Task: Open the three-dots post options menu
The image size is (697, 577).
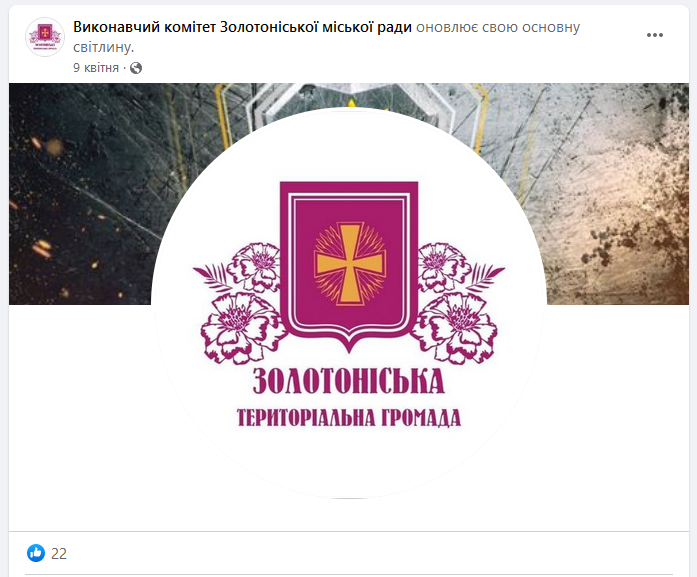Action: (654, 35)
